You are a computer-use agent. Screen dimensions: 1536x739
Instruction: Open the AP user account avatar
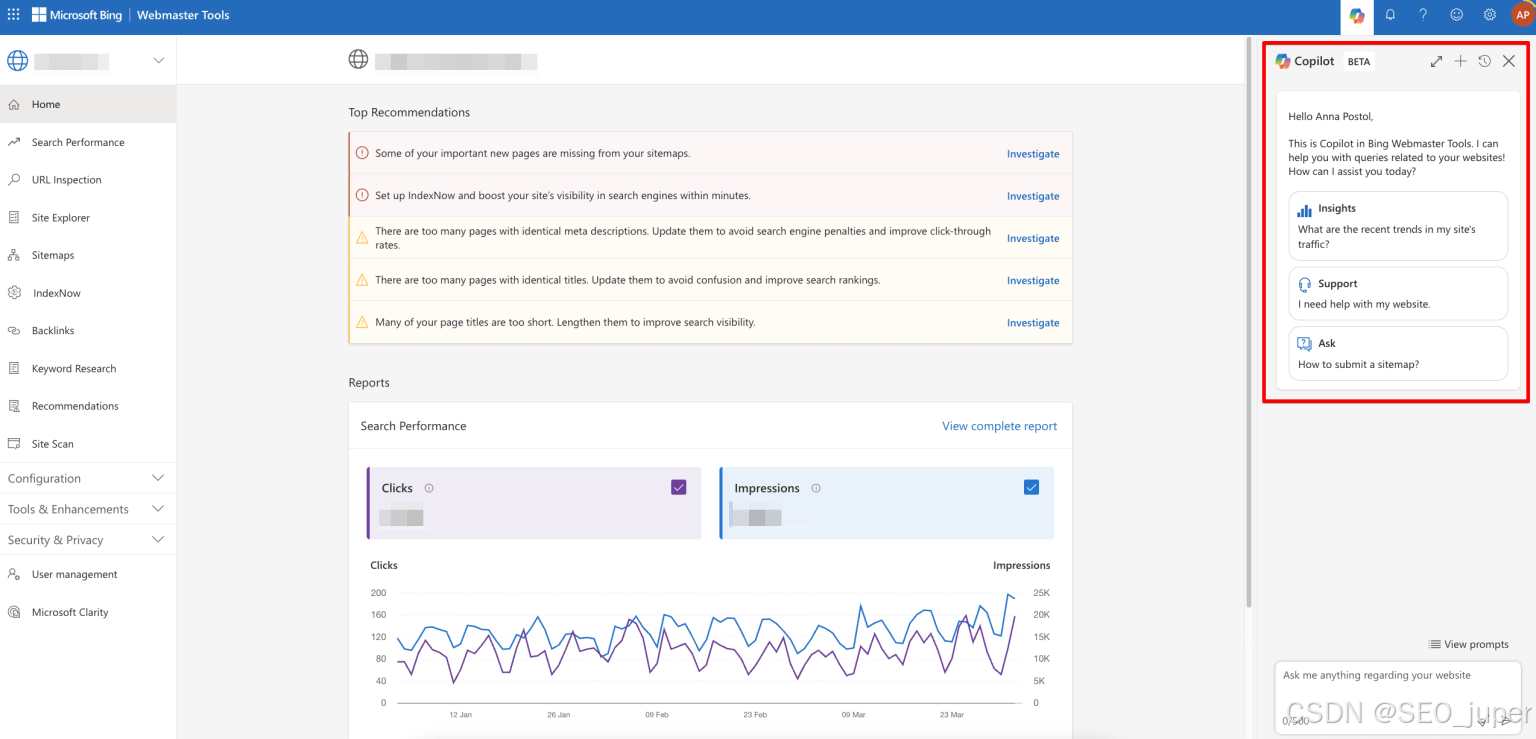[x=1522, y=15]
